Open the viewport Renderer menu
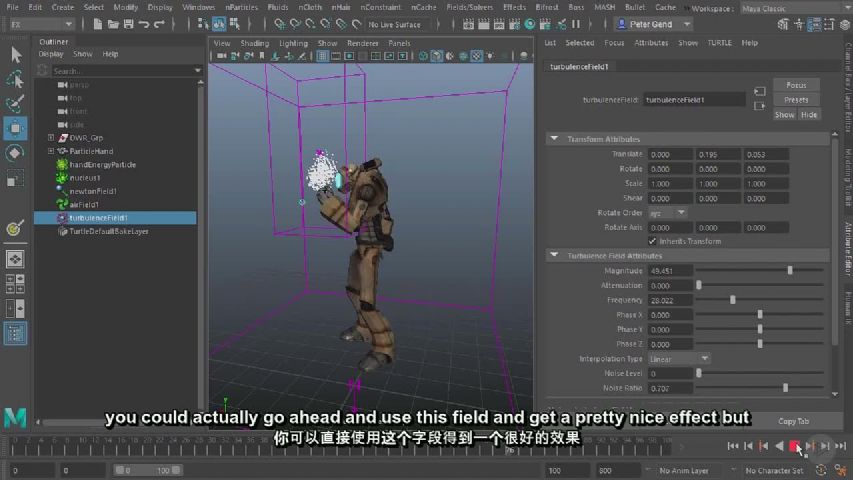The height and width of the screenshot is (480, 853). 362,43
